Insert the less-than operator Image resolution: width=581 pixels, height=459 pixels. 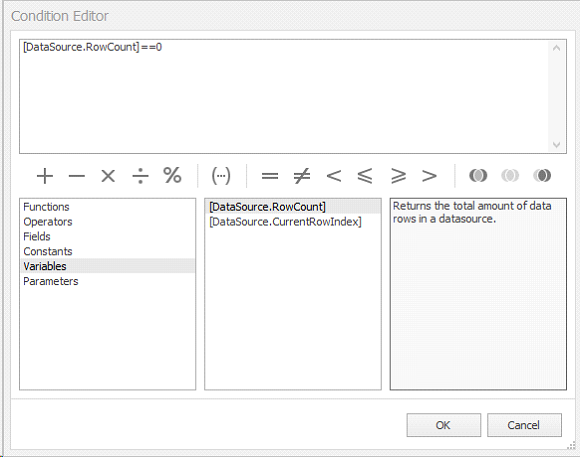tap(333, 176)
